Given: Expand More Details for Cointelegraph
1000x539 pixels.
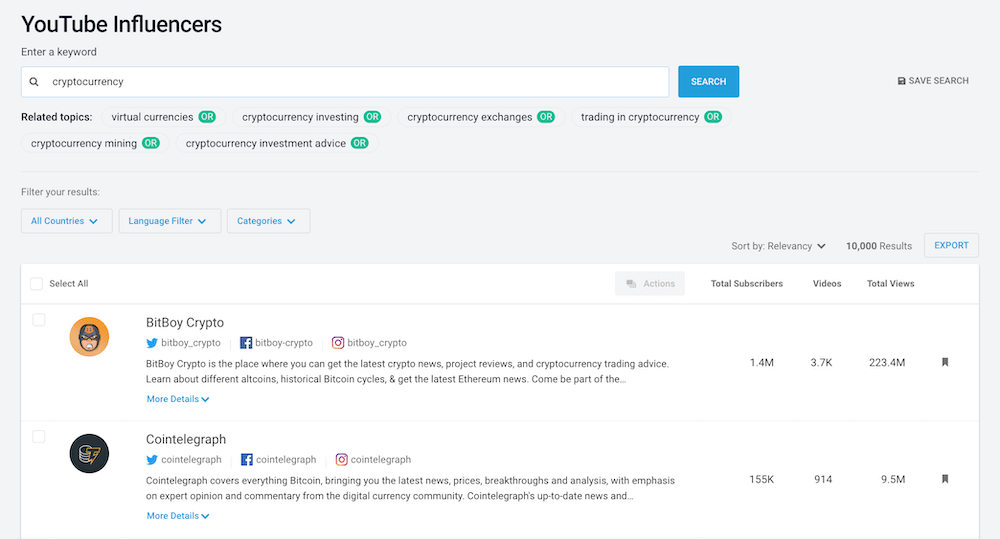Looking at the screenshot, I should click(178, 515).
